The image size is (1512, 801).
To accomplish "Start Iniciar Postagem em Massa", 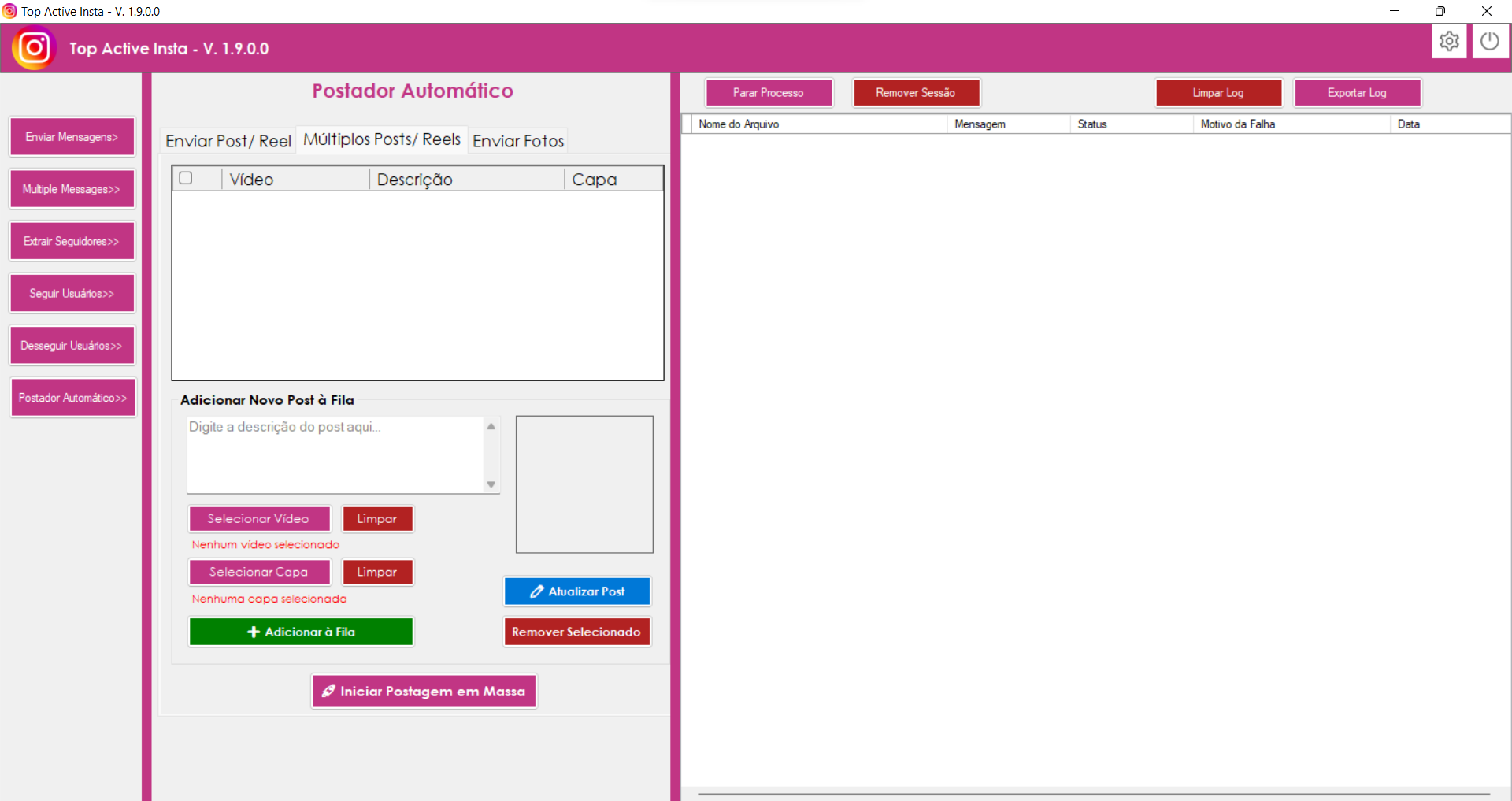I will click(x=424, y=692).
